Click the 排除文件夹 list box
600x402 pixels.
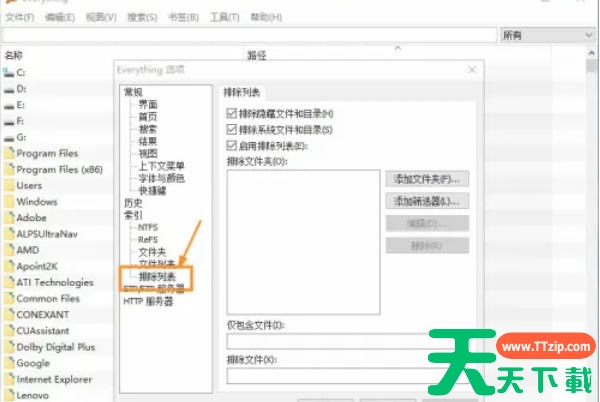(303, 242)
